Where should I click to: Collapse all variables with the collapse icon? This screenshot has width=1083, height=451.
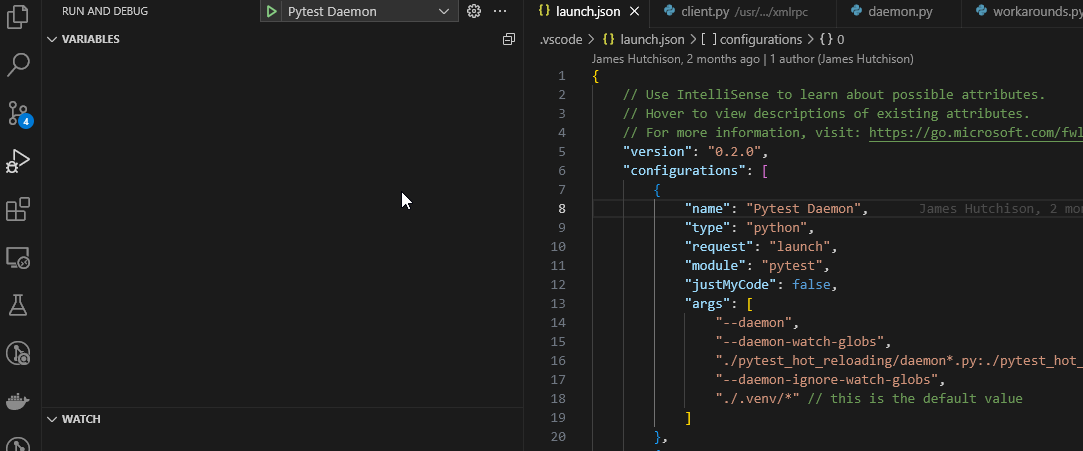pyautogui.click(x=509, y=39)
